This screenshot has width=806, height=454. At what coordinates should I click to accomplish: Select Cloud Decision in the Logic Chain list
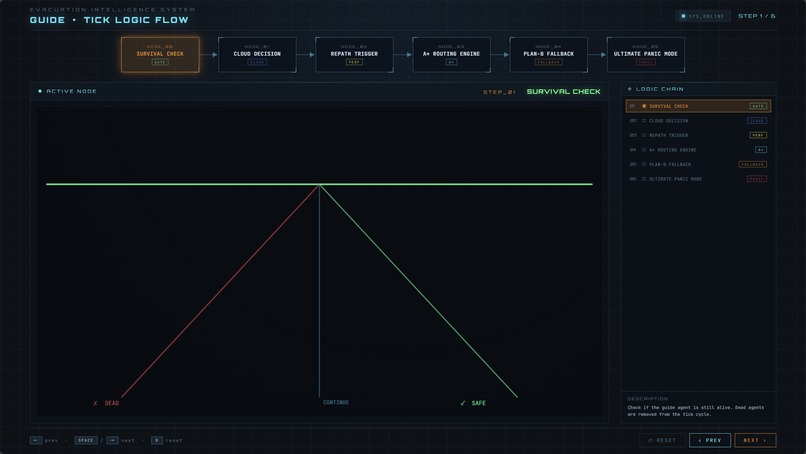point(698,121)
